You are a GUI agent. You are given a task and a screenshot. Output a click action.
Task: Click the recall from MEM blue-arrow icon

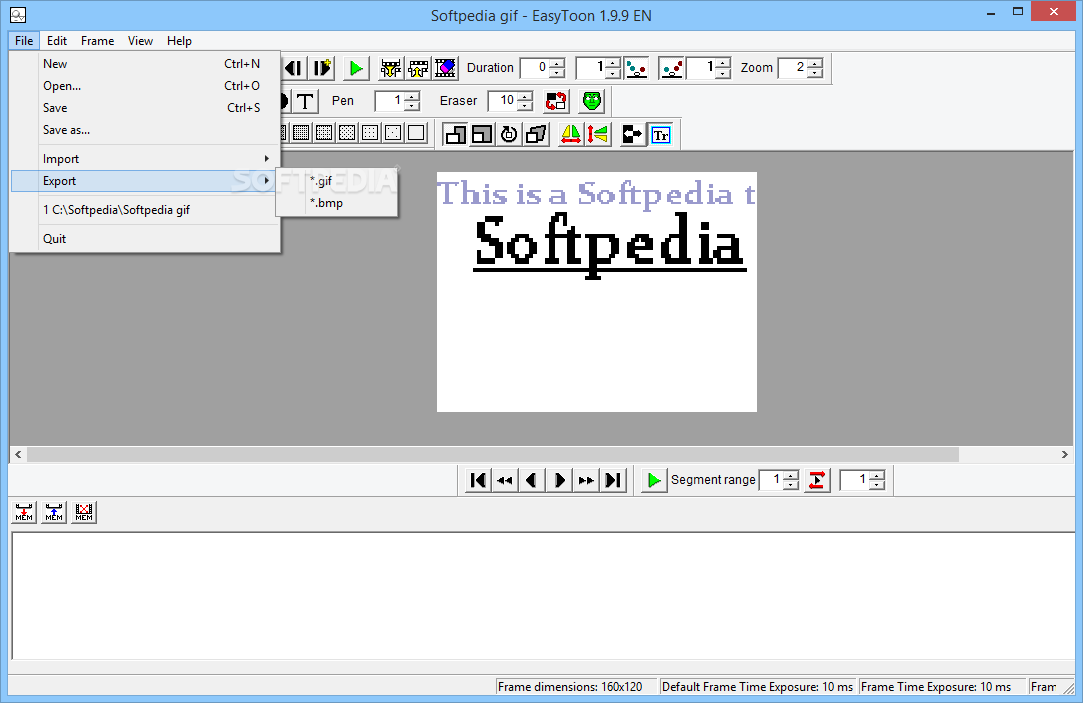[x=54, y=512]
